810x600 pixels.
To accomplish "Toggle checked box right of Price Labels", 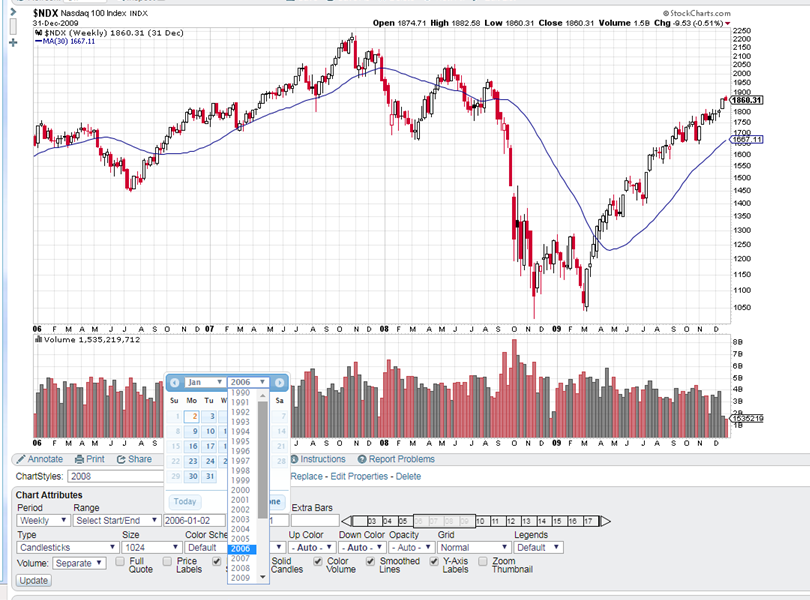I will coord(217,561).
